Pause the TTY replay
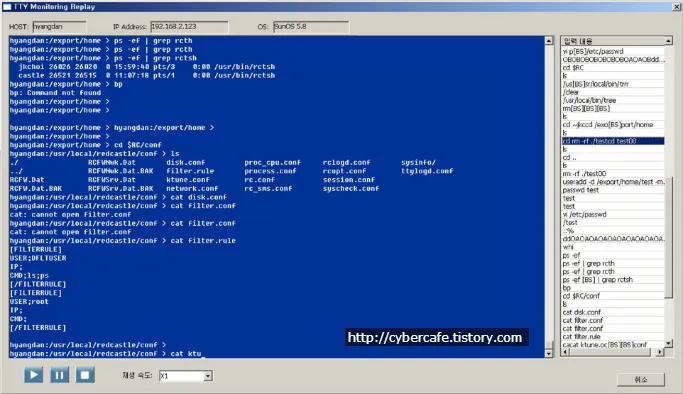This screenshot has width=683, height=394. 60,375
